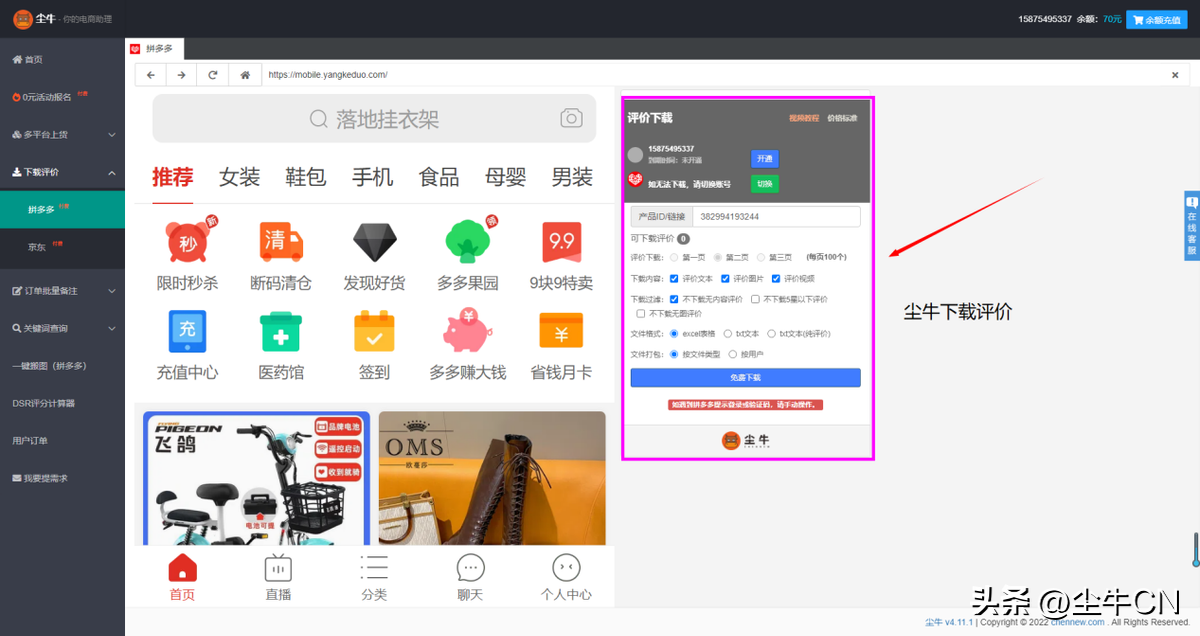Open 9块9特卖 icon
Image resolution: width=1200 pixels, height=636 pixels.
pyautogui.click(x=561, y=242)
